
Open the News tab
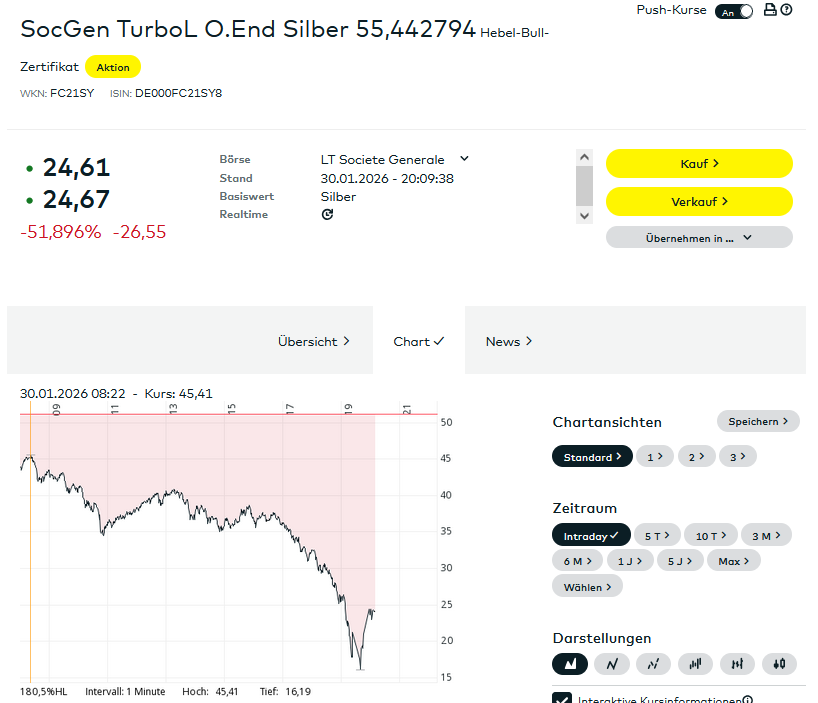(x=509, y=341)
